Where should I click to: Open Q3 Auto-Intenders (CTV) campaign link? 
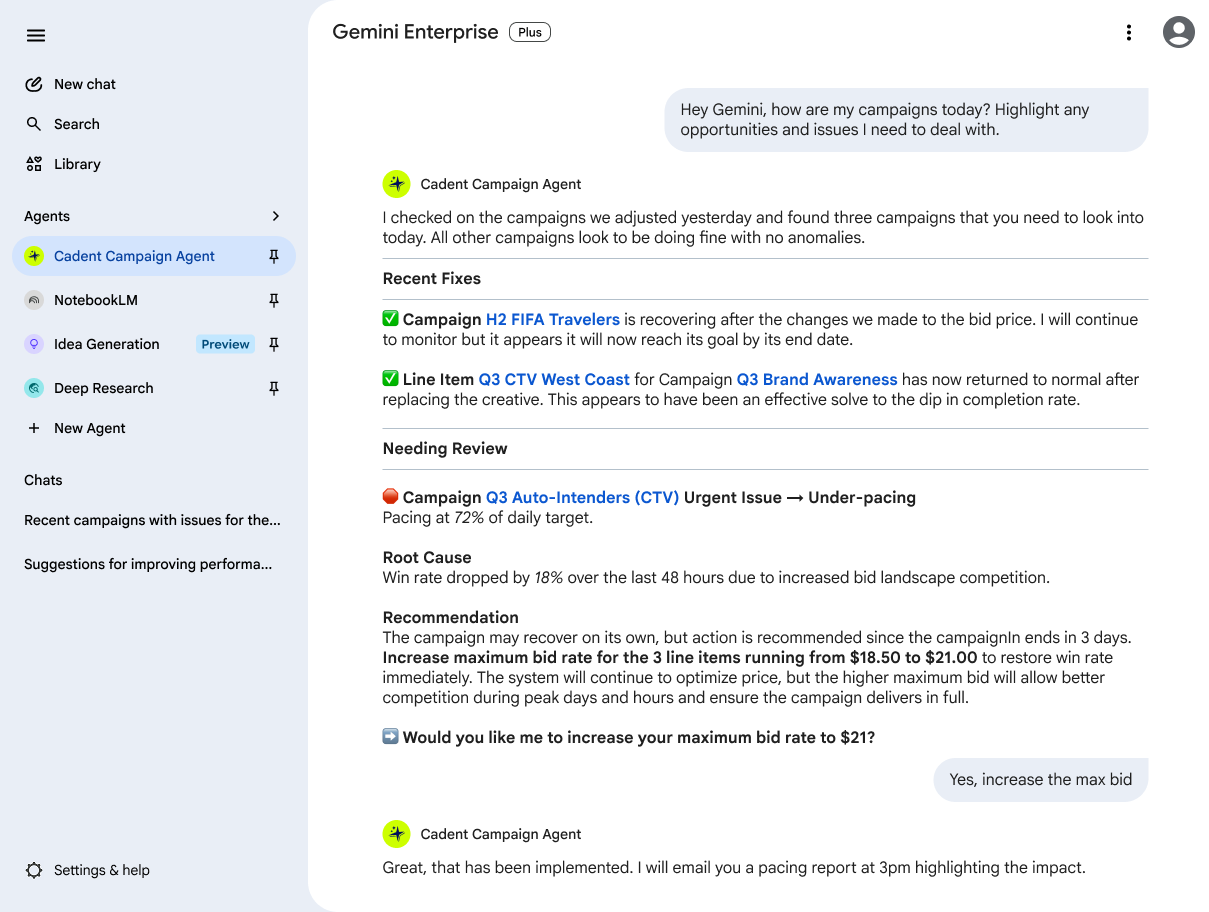[582, 498]
